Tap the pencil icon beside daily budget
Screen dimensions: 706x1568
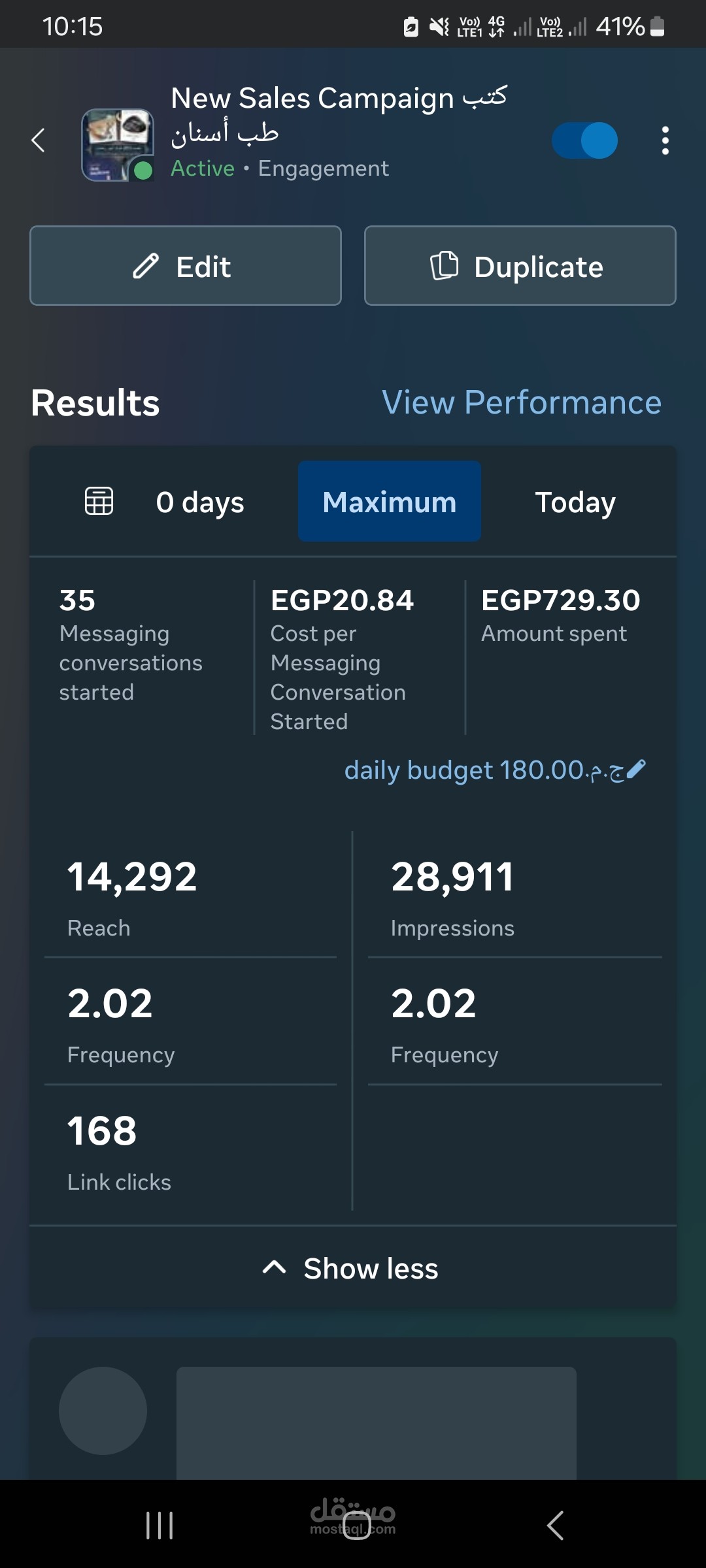pos(636,770)
